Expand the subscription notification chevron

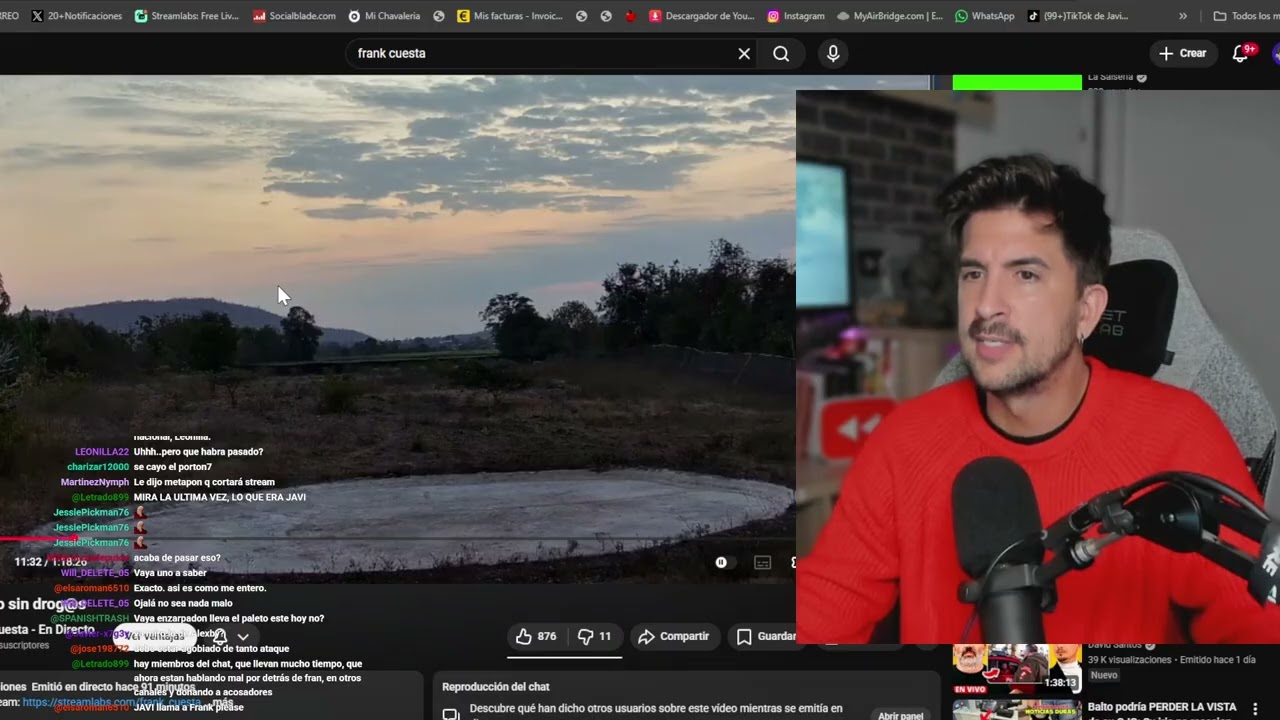click(243, 637)
